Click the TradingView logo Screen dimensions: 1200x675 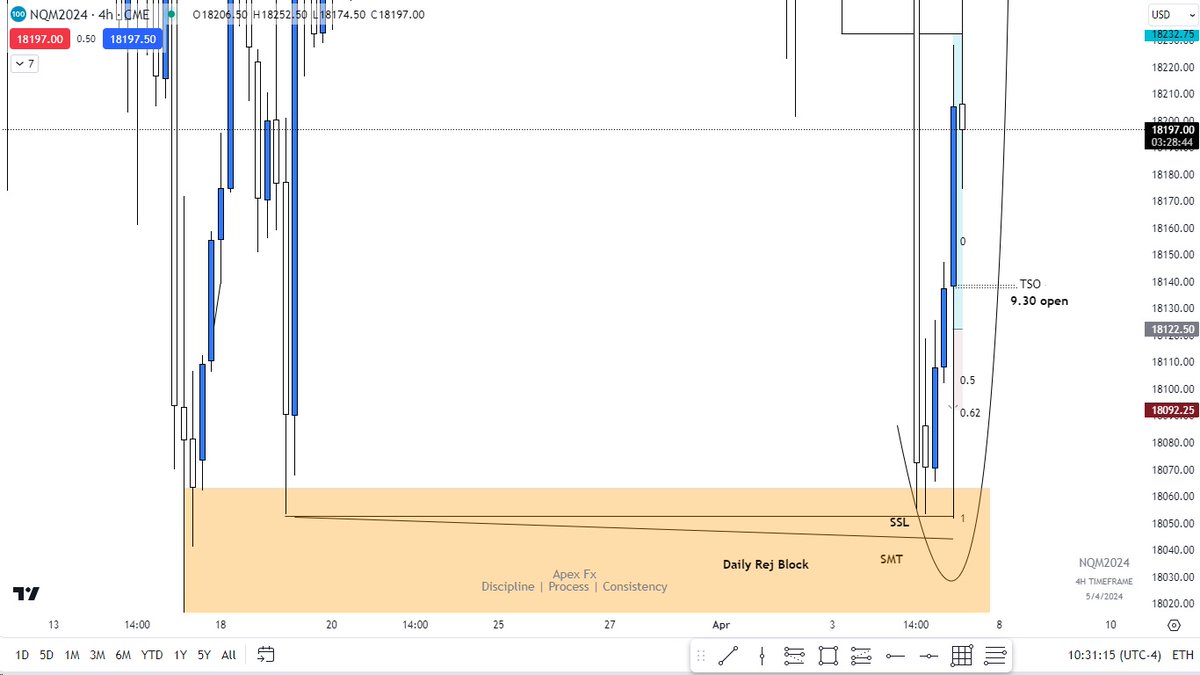(x=26, y=593)
